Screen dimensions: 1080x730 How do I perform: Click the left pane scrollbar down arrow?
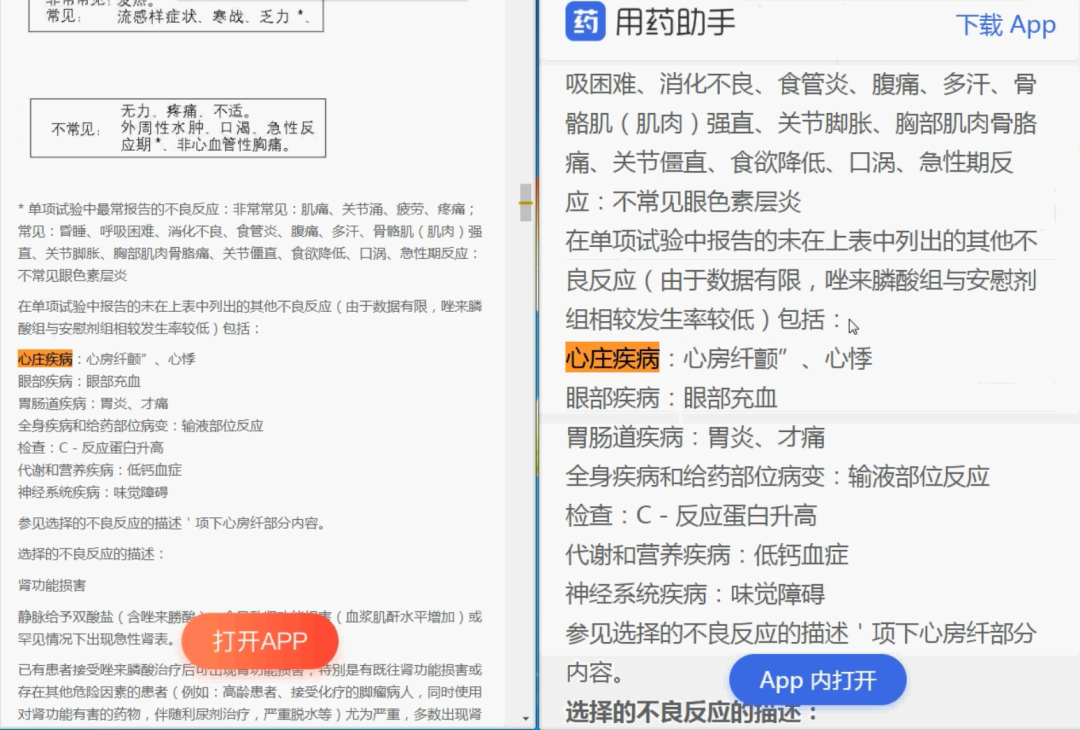point(526,718)
